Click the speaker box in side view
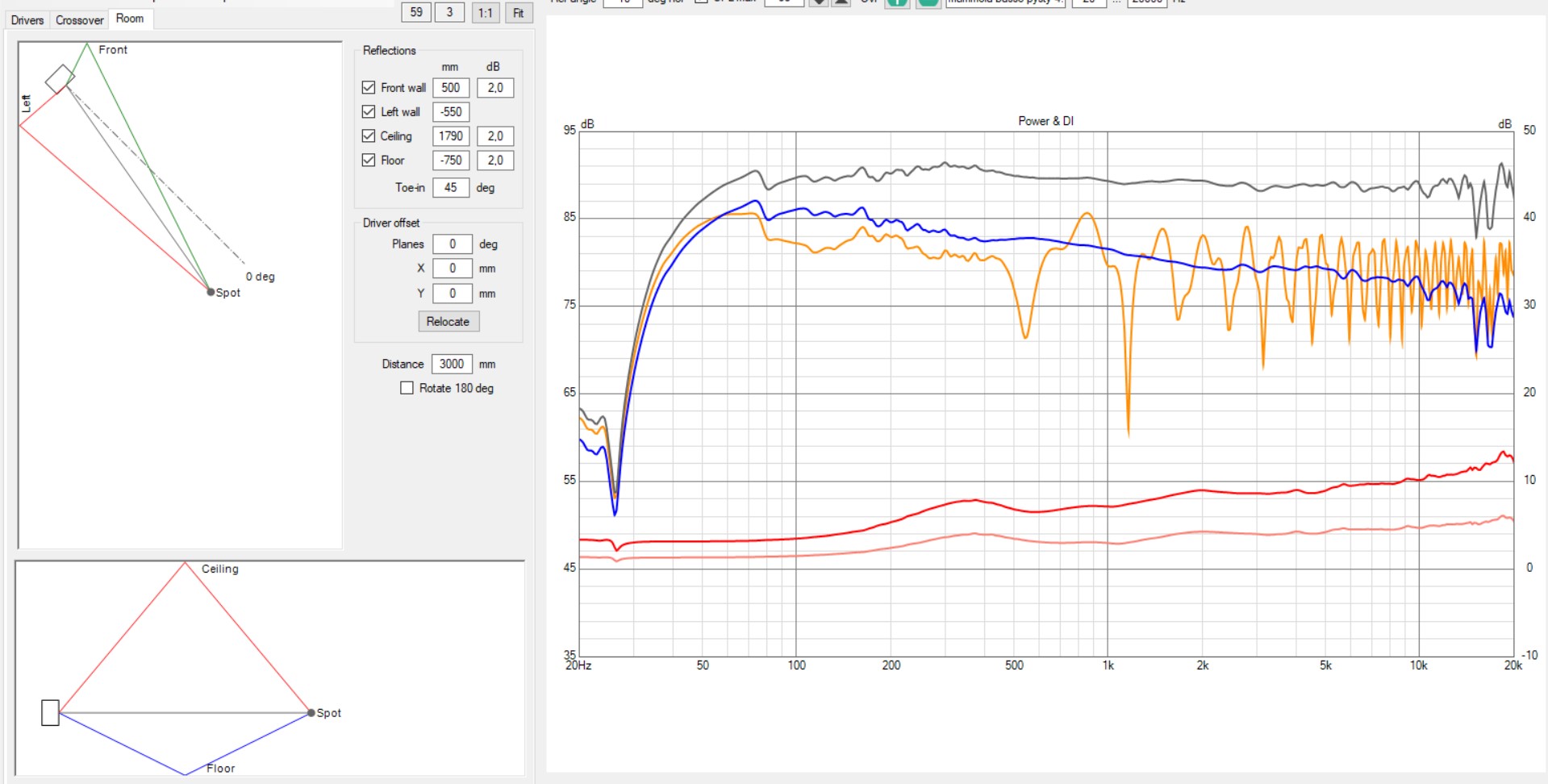The width and height of the screenshot is (1548, 784). pos(50,713)
